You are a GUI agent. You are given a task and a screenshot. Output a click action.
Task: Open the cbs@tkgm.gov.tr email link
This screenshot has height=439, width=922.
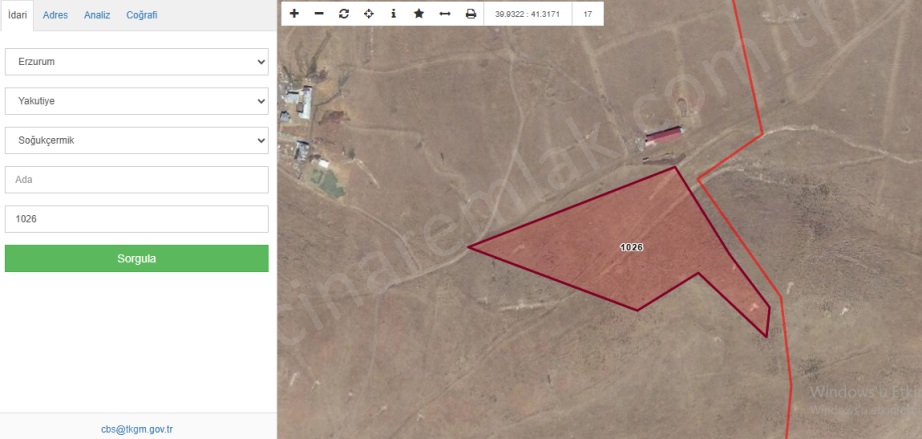[x=137, y=429]
